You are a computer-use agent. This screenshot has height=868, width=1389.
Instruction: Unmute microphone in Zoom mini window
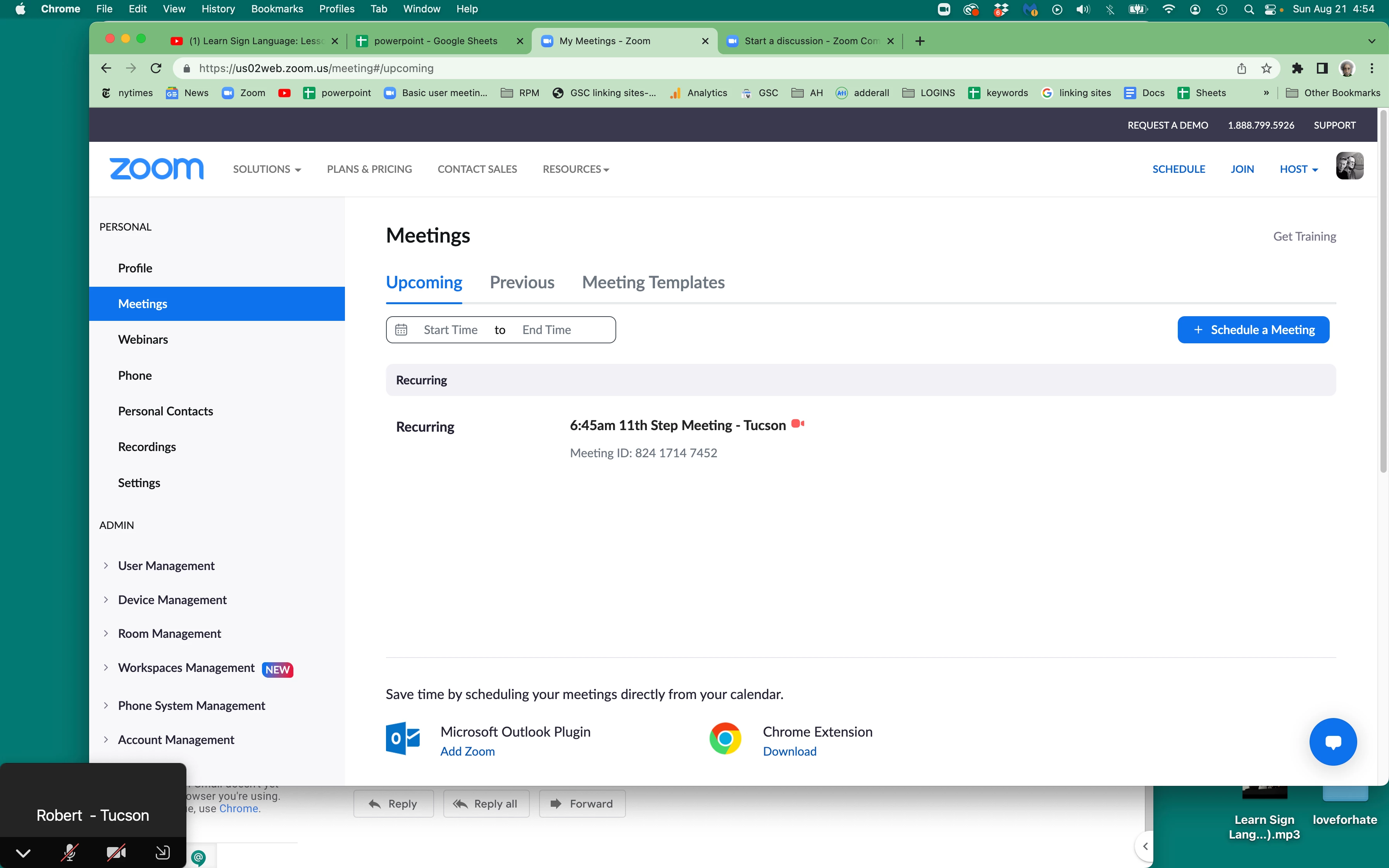point(69,852)
